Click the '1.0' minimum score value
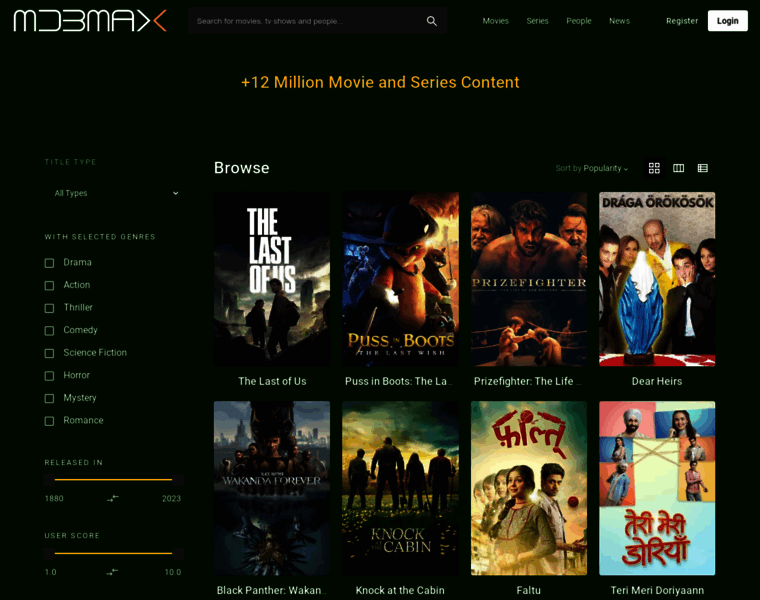The image size is (760, 600). pyautogui.click(x=50, y=572)
